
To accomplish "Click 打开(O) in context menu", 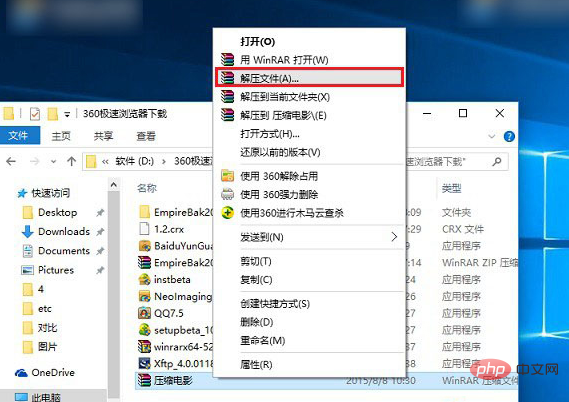I will tap(309, 41).
